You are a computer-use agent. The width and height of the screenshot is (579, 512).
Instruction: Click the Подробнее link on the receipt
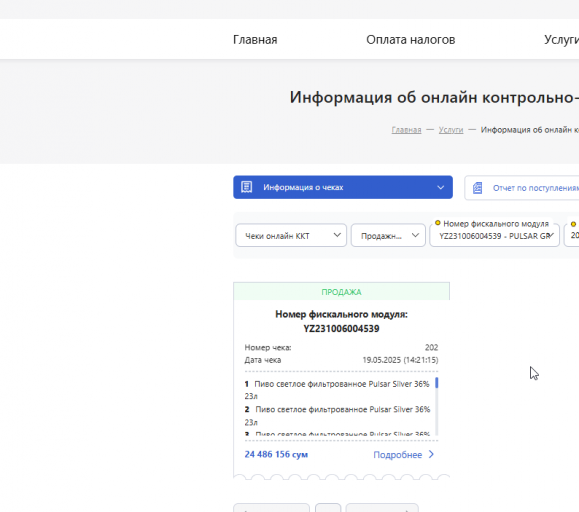pyautogui.click(x=397, y=455)
